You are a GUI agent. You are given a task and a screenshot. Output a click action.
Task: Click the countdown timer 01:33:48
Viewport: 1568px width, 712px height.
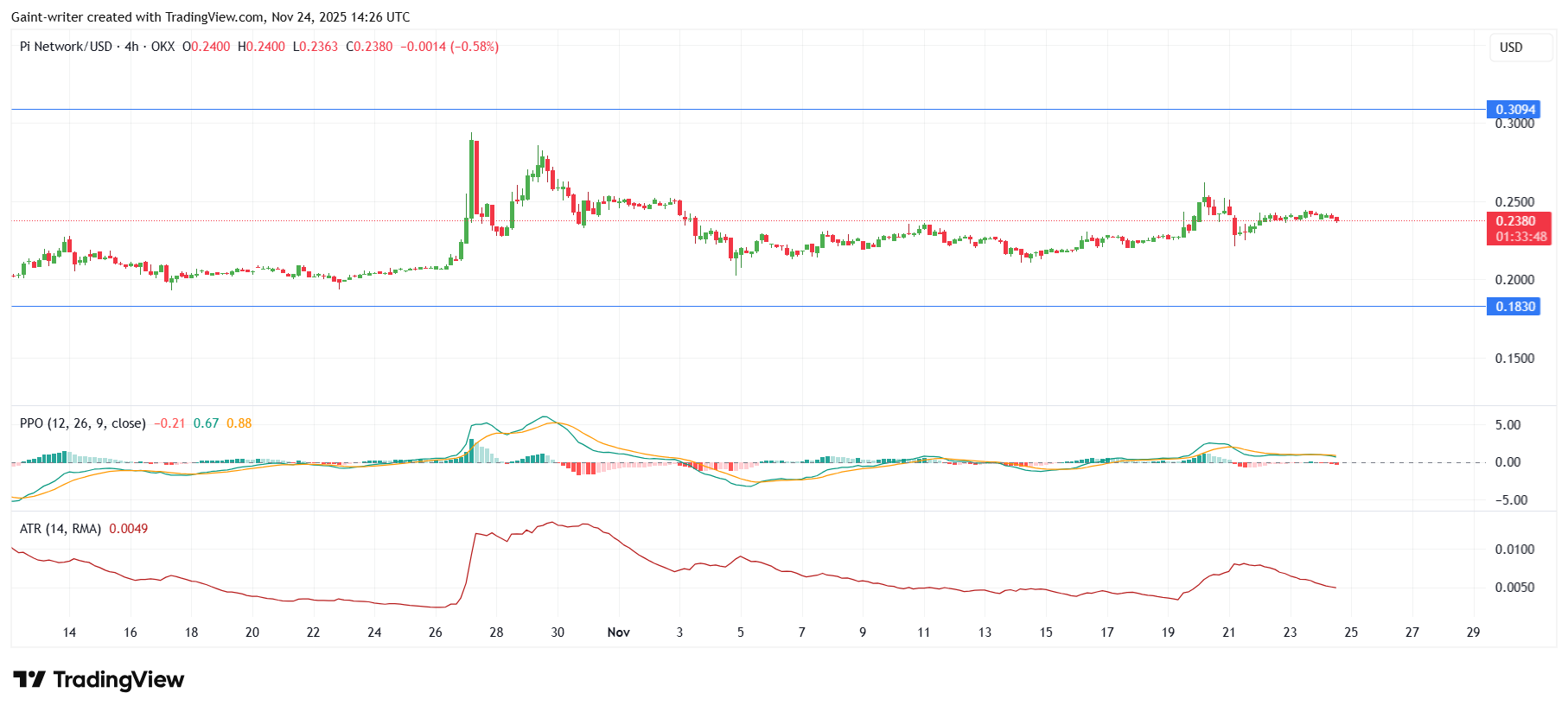point(1522,237)
